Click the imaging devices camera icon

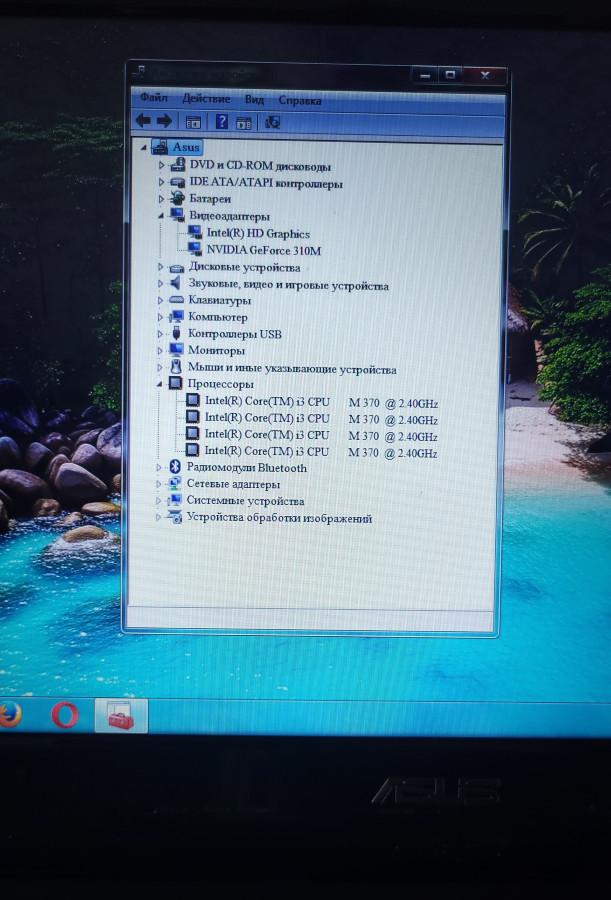[174, 517]
